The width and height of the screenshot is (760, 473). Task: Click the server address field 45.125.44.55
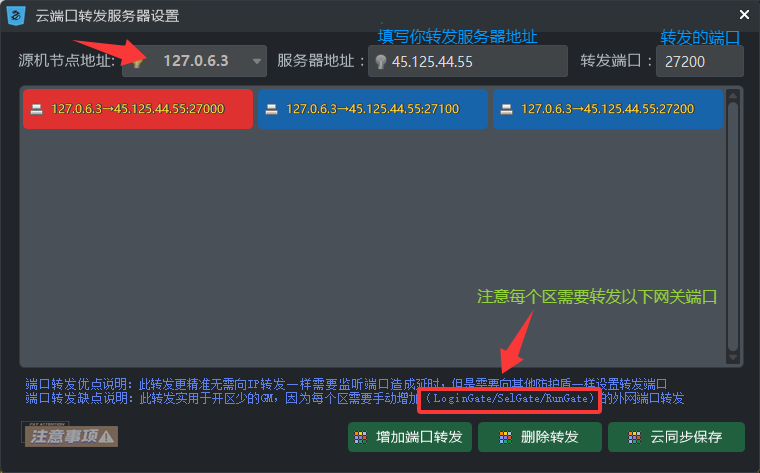click(468, 61)
